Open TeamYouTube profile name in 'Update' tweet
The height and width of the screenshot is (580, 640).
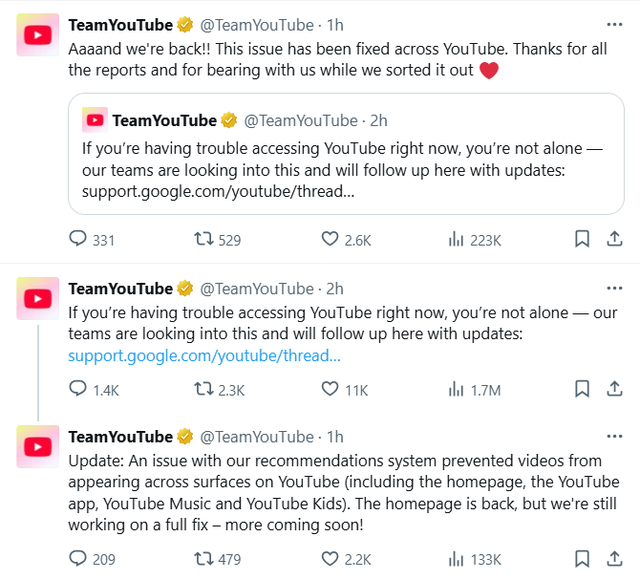pos(120,437)
